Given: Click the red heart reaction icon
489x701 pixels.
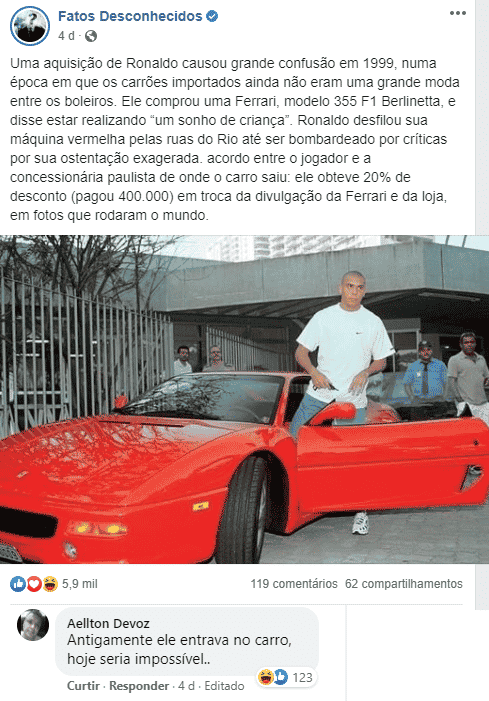Looking at the screenshot, I should click(34, 584).
